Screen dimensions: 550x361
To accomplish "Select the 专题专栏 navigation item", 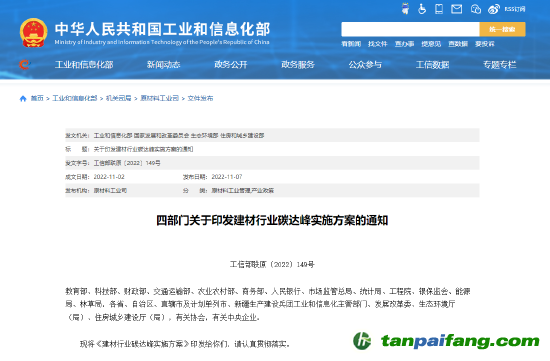I will point(499,65).
